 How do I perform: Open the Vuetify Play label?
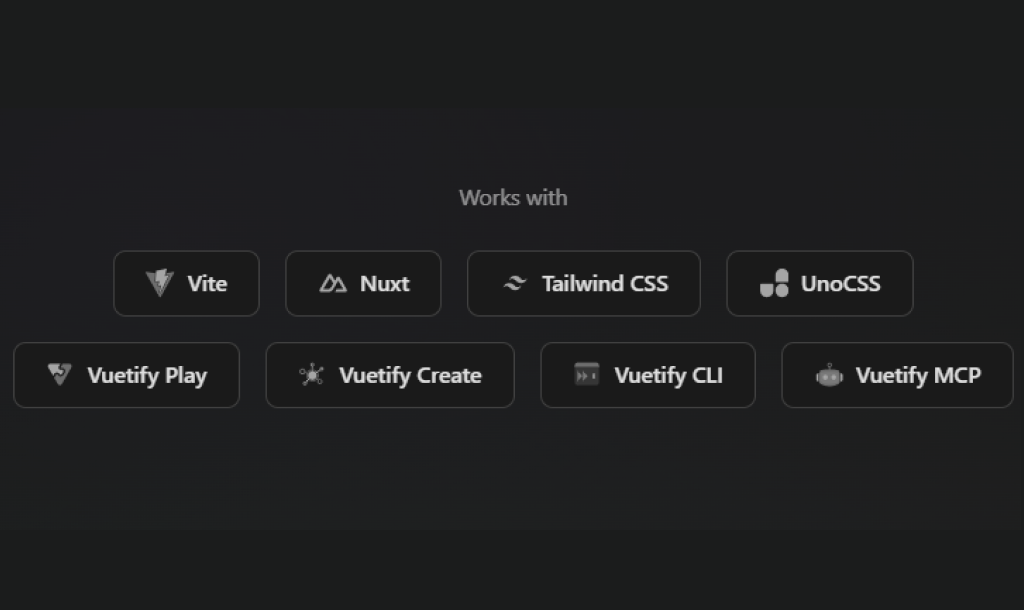(x=147, y=376)
